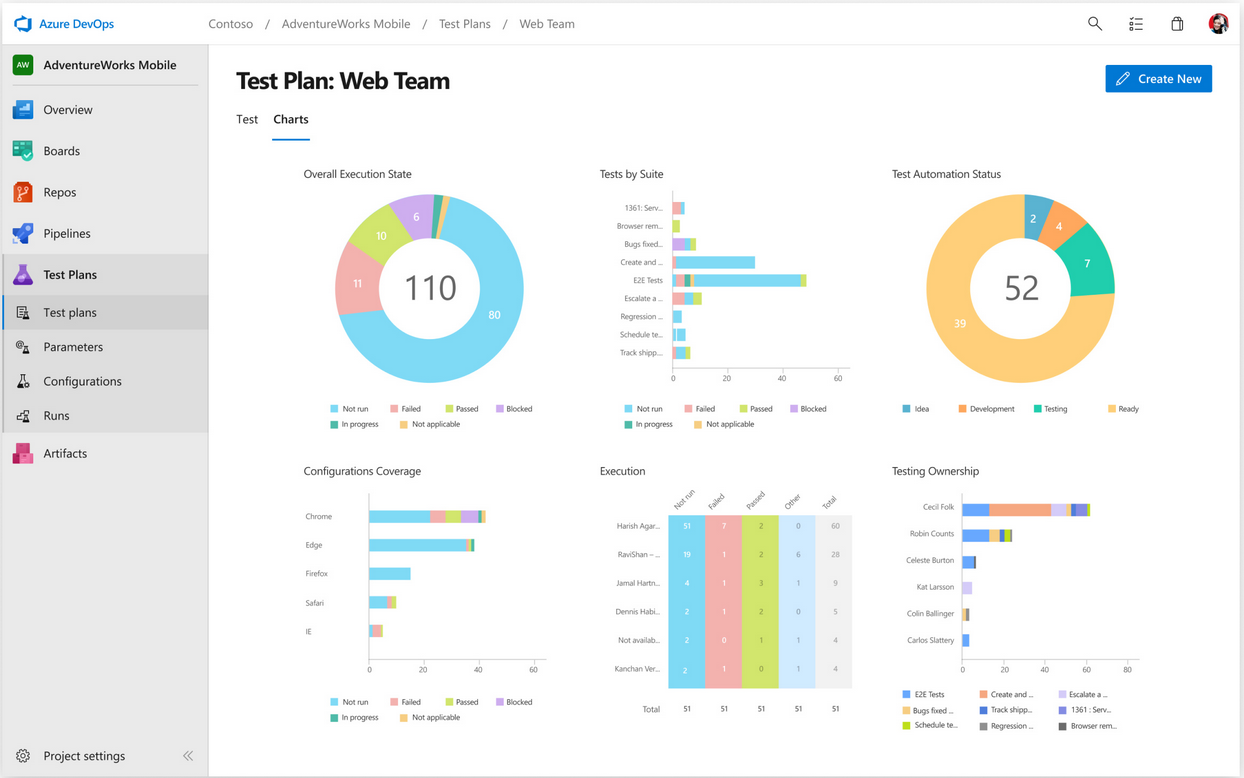The width and height of the screenshot is (1244, 778).
Task: Click the Azure DevOps logo icon
Action: [22, 24]
